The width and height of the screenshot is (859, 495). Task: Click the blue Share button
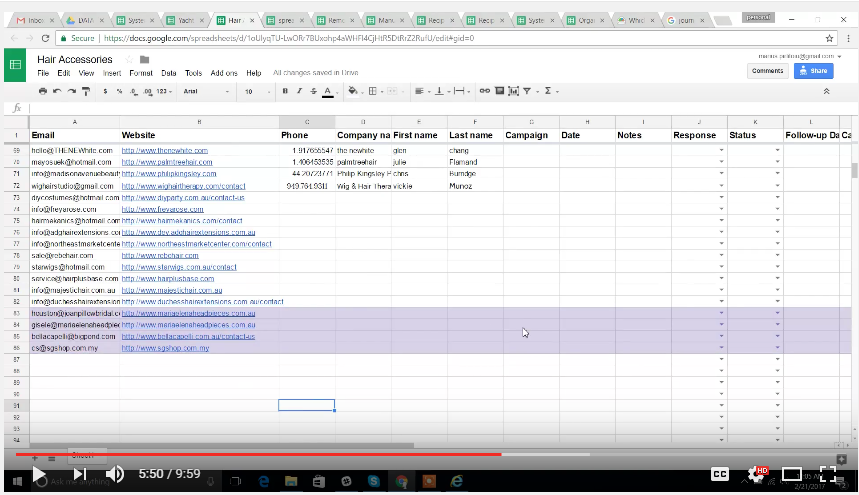click(x=813, y=71)
